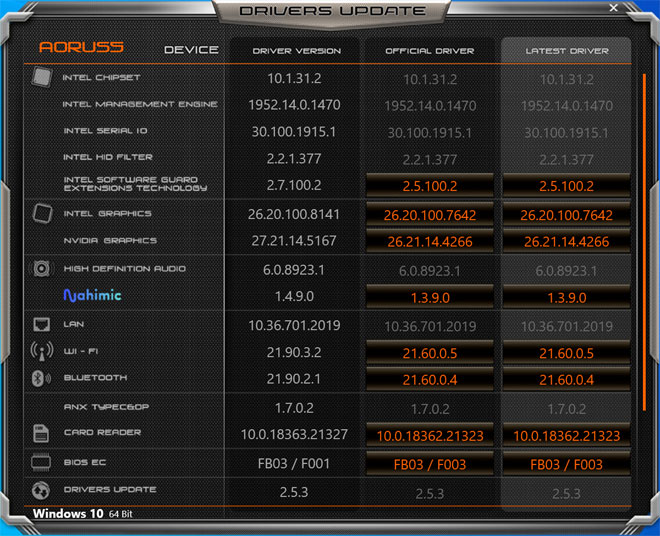Click the Wi-Fi antenna icon
Image resolution: width=660 pixels, height=536 pixels.
(x=42, y=351)
